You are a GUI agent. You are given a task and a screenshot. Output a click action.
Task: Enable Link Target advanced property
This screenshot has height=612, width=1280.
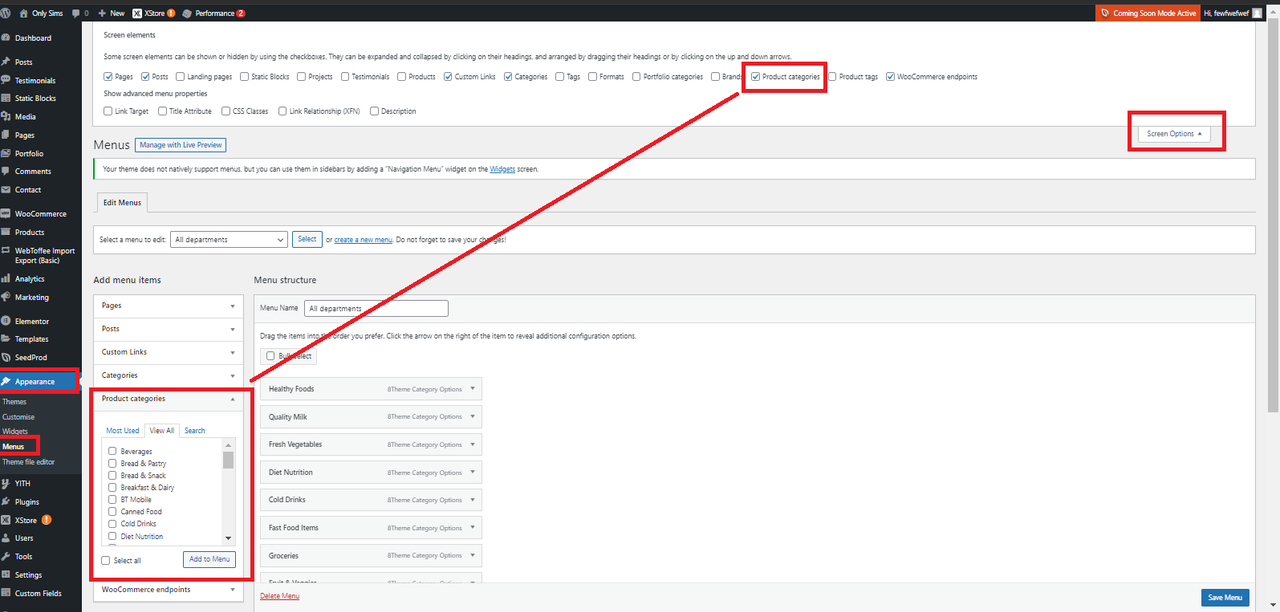coord(108,111)
